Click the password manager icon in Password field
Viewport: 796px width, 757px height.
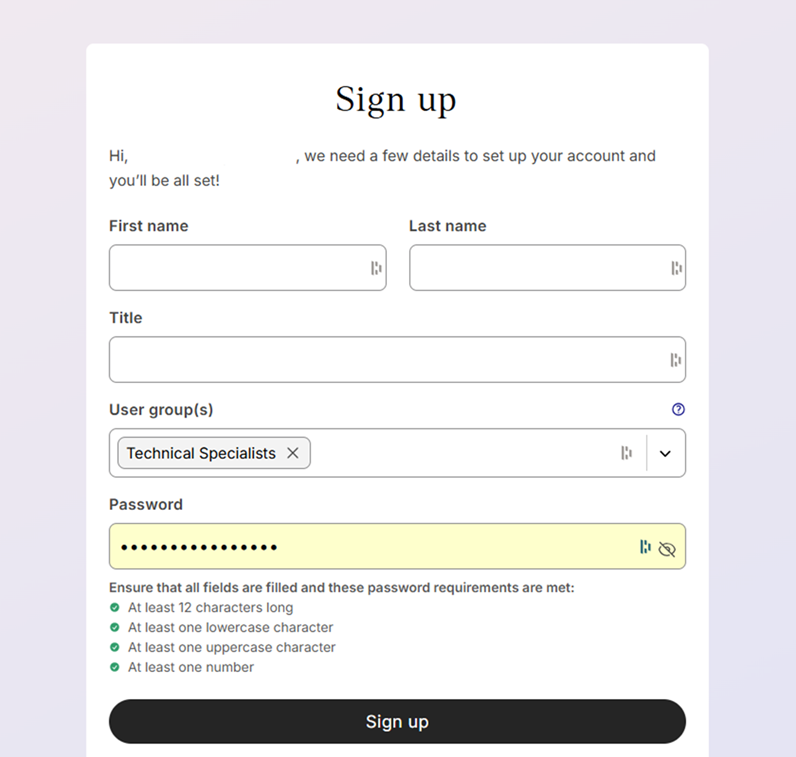pyautogui.click(x=645, y=547)
